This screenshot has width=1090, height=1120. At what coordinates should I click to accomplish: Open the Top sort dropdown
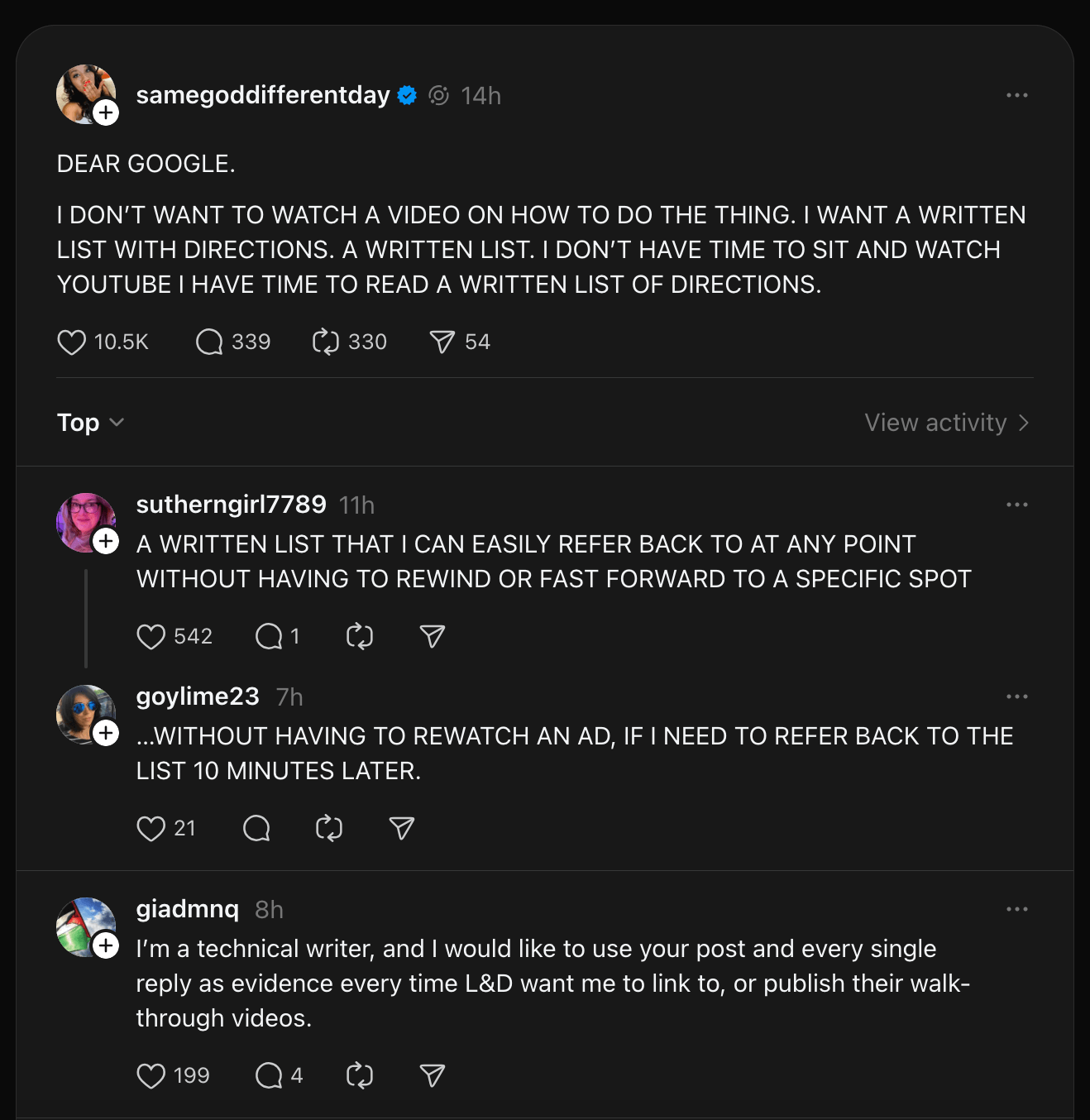click(x=90, y=423)
